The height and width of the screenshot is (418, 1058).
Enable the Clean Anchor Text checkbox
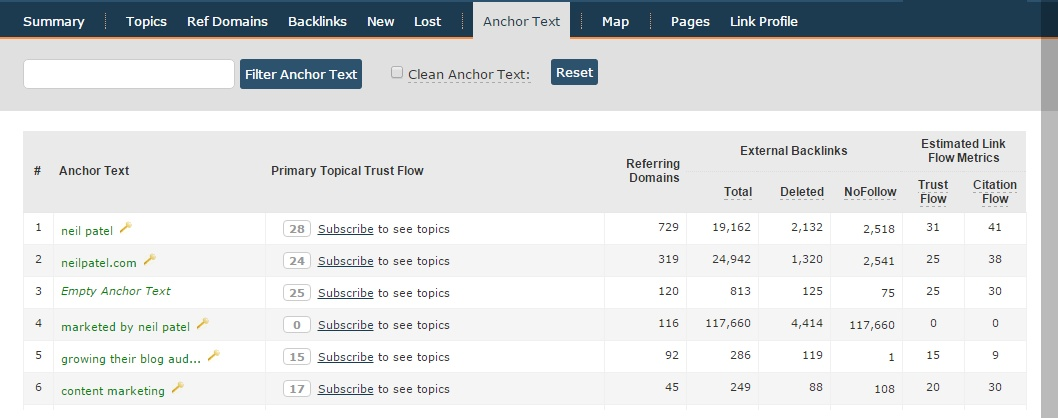point(397,72)
